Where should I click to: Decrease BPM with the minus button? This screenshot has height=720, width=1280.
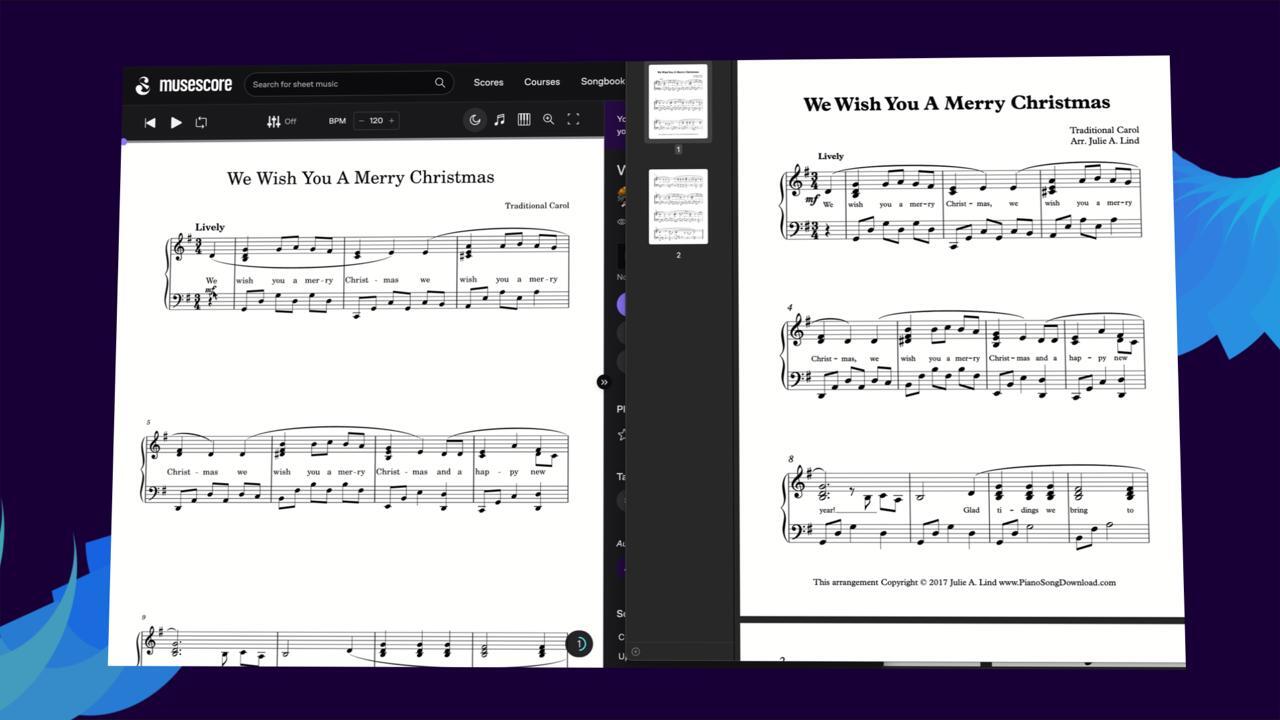point(361,121)
